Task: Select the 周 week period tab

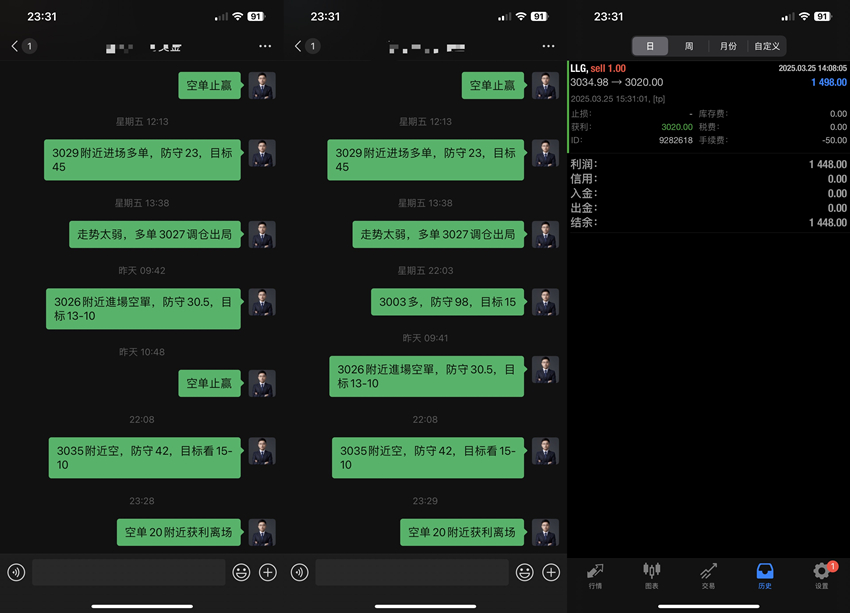Action: (688, 46)
